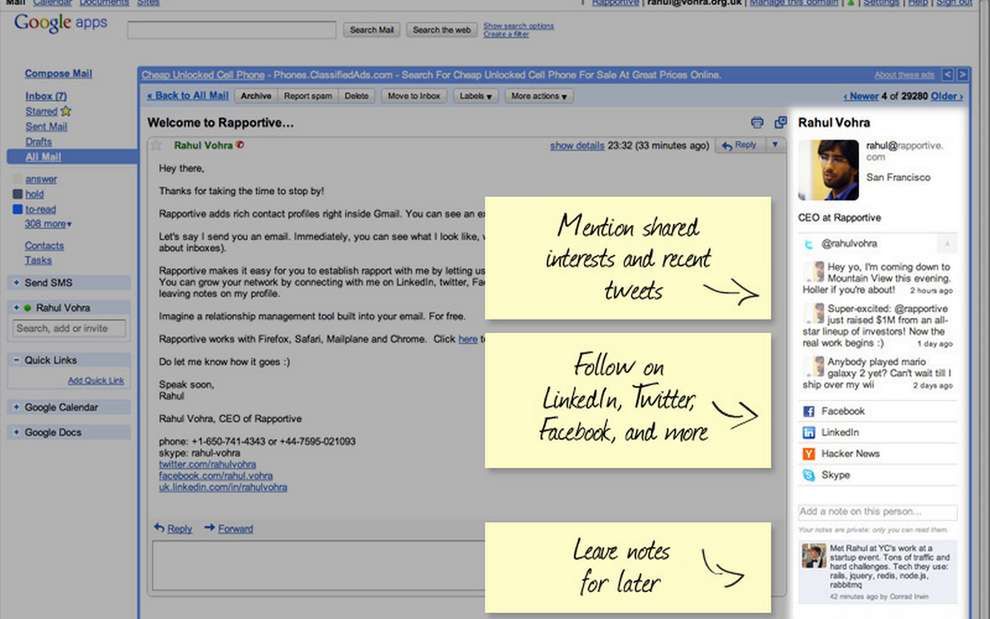Open message in new window icon

click(780, 122)
